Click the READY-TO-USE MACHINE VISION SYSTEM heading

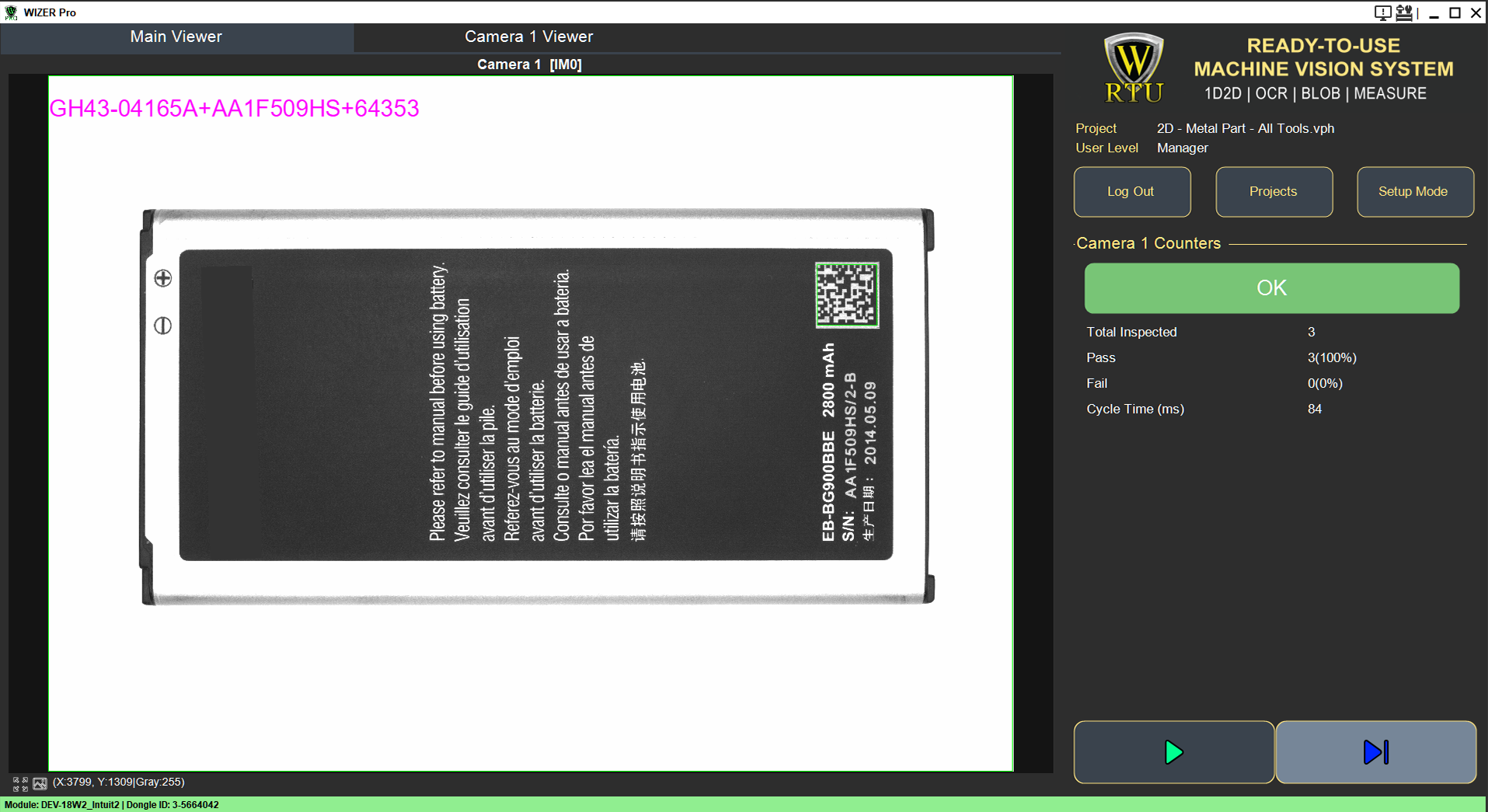pos(1323,58)
